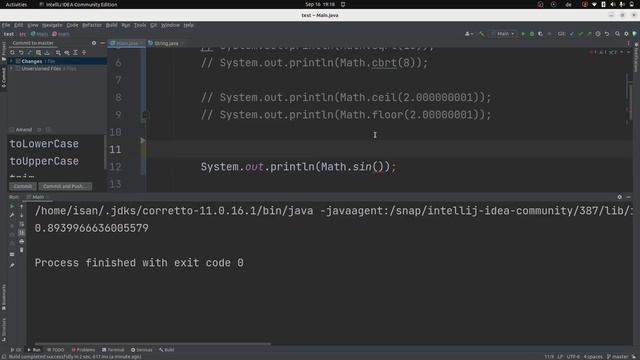Image resolution: width=640 pixels, height=360 pixels.
Task: Open the Services tool window tab
Action: (x=142, y=350)
